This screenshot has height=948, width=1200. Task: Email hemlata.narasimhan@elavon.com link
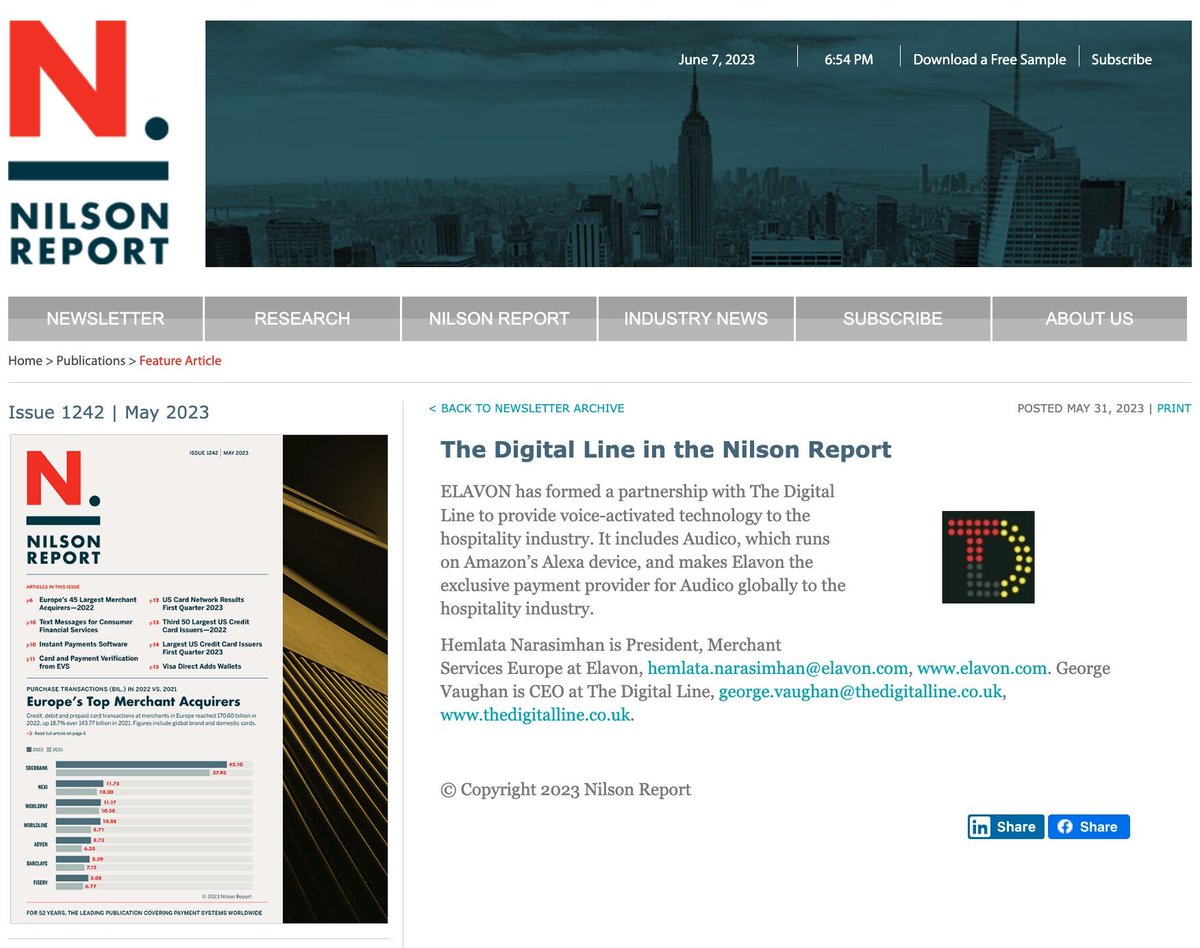[778, 668]
